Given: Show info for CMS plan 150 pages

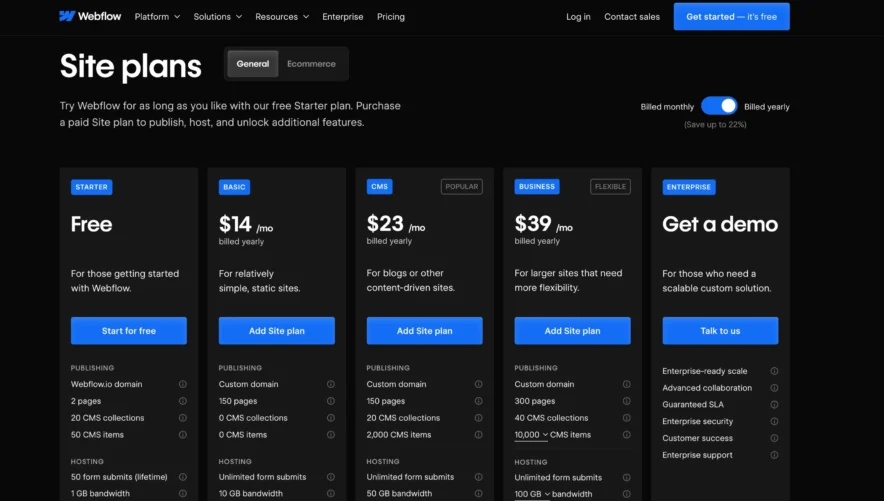Looking at the screenshot, I should point(478,401).
